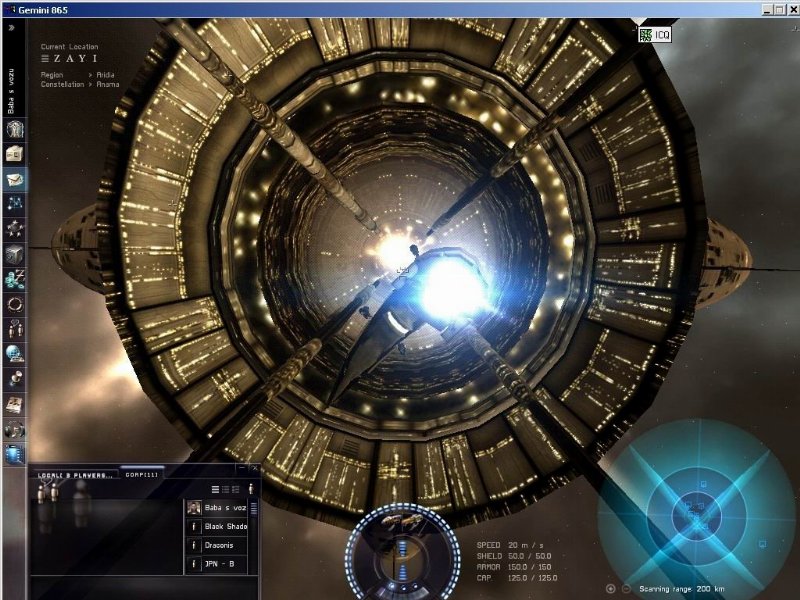Minimize the chat channel window
The height and width of the screenshot is (600, 800).
[242, 467]
